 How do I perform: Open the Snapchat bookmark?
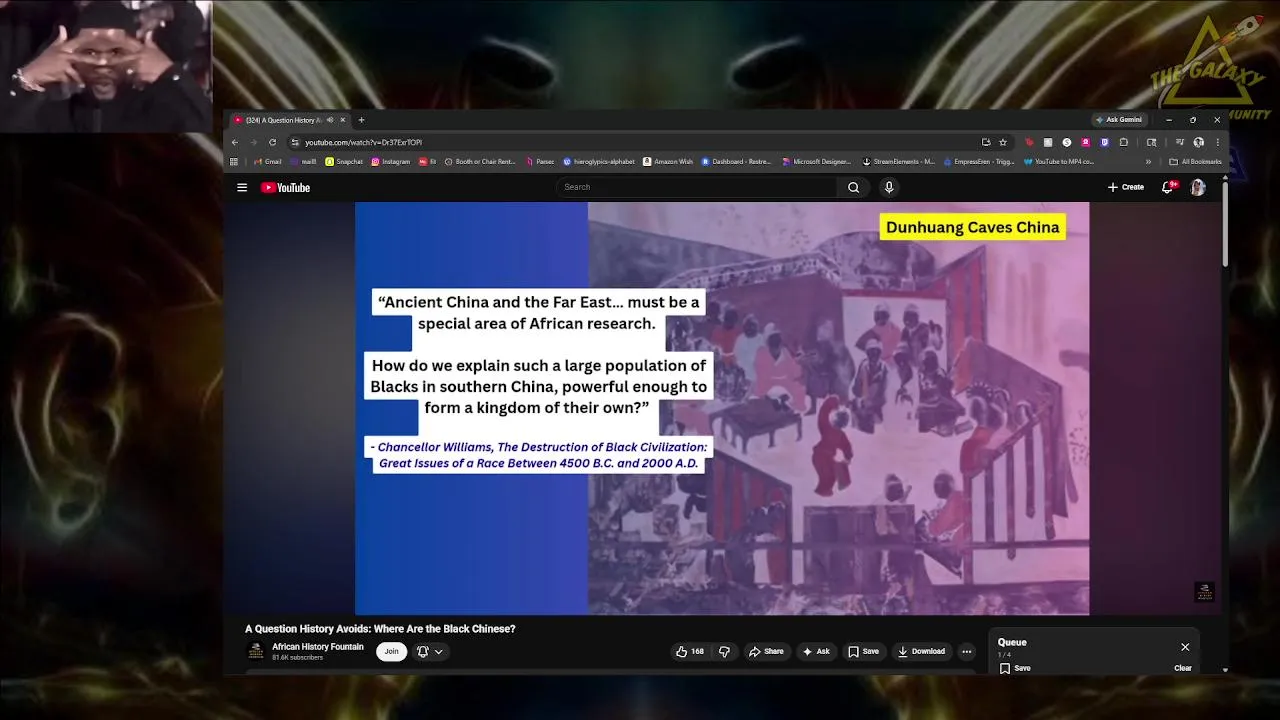(344, 161)
